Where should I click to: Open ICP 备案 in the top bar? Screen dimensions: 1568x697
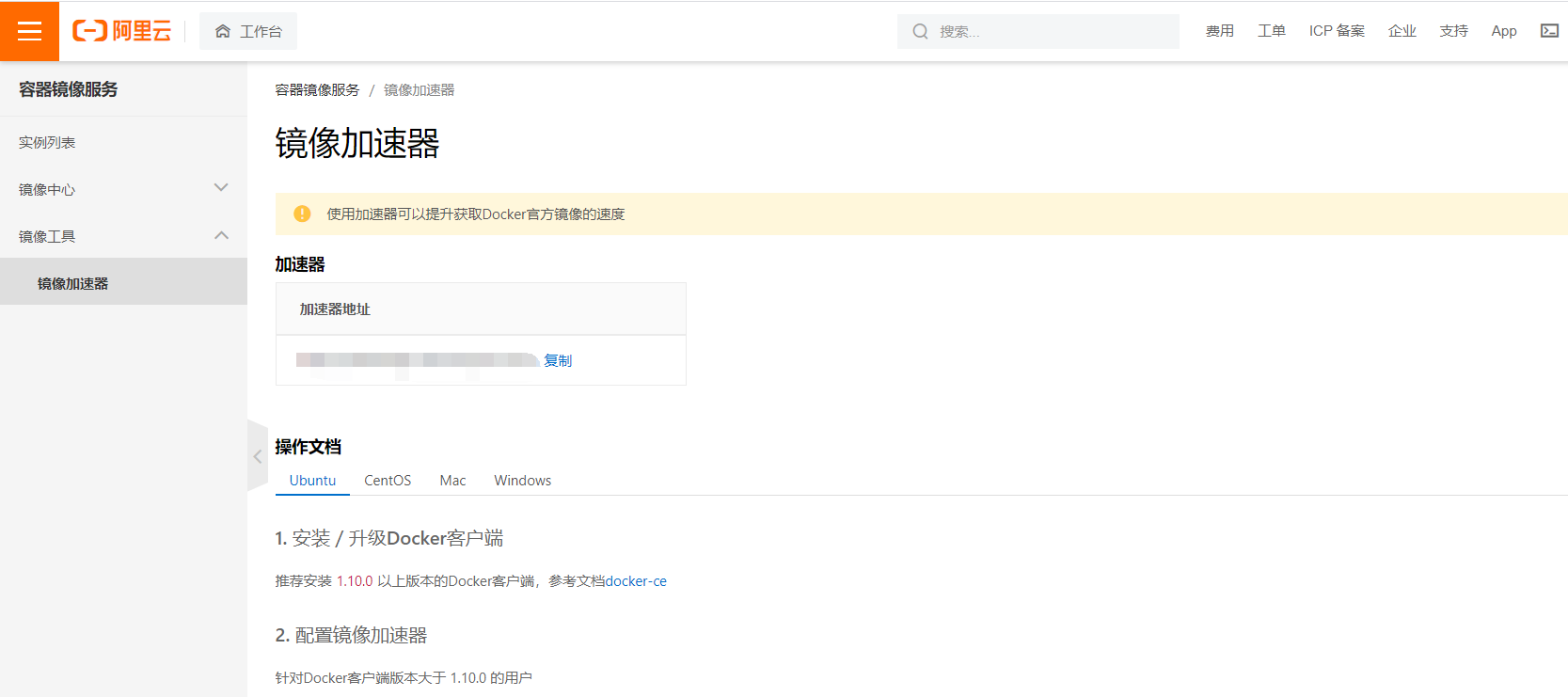1337,31
